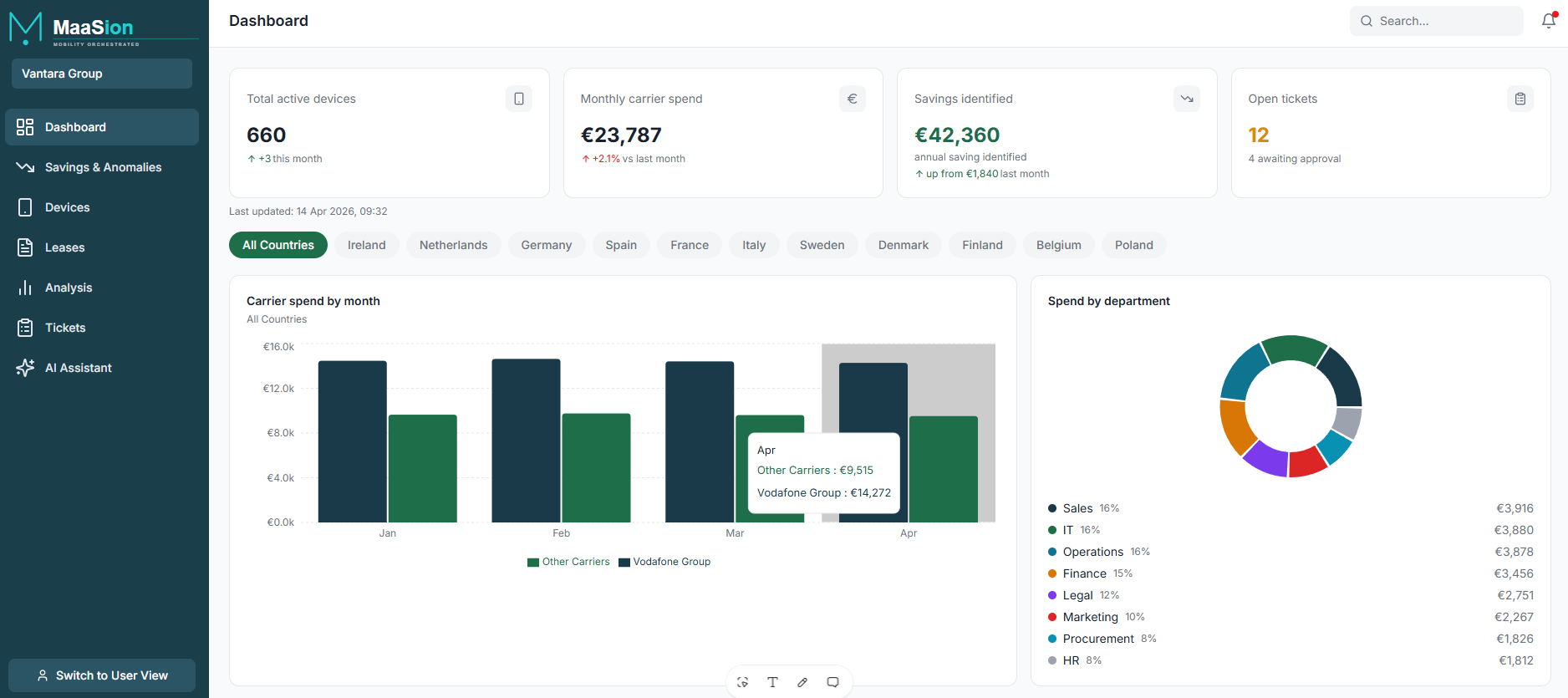1568x698 pixels.
Task: Click the device icon in Total active devices card
Action: point(519,99)
